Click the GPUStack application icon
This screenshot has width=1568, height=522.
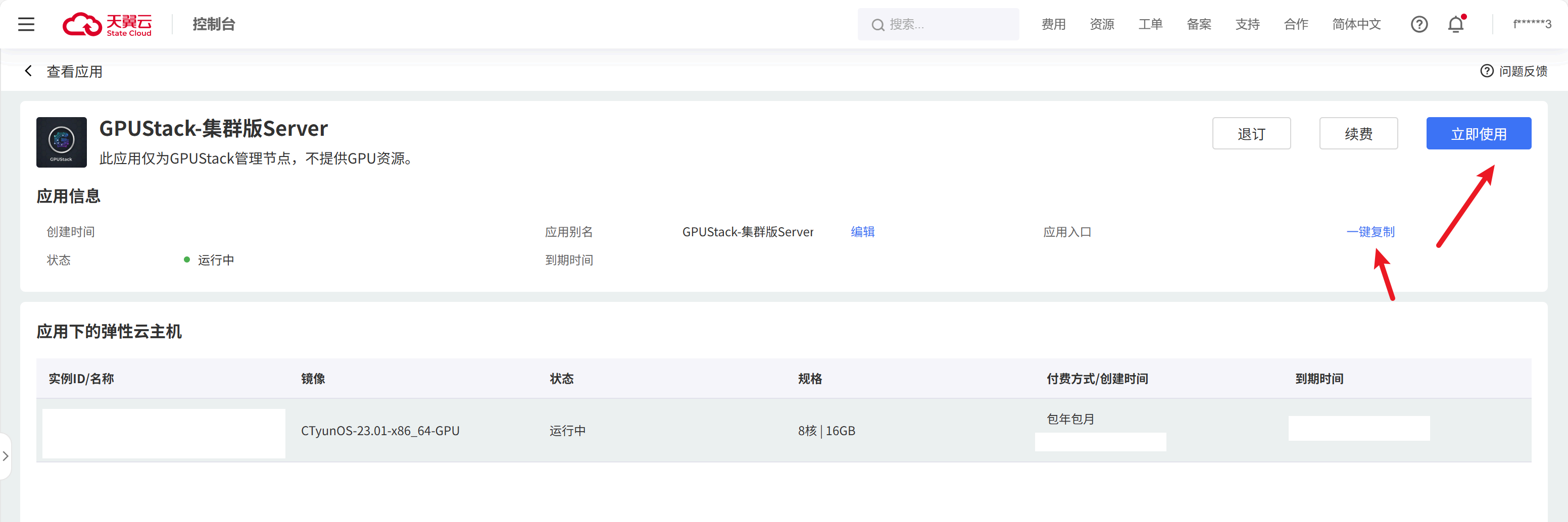click(62, 142)
